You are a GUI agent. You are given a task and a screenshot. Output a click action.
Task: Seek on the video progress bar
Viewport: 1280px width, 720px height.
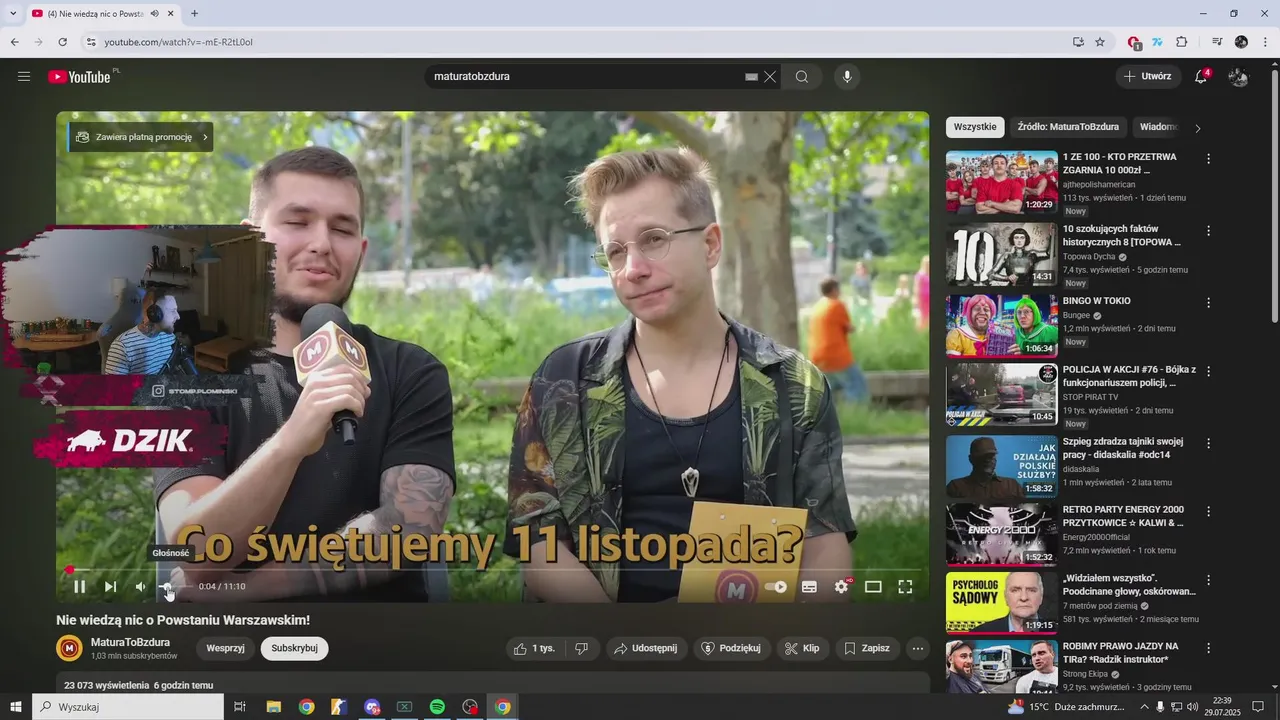492,570
